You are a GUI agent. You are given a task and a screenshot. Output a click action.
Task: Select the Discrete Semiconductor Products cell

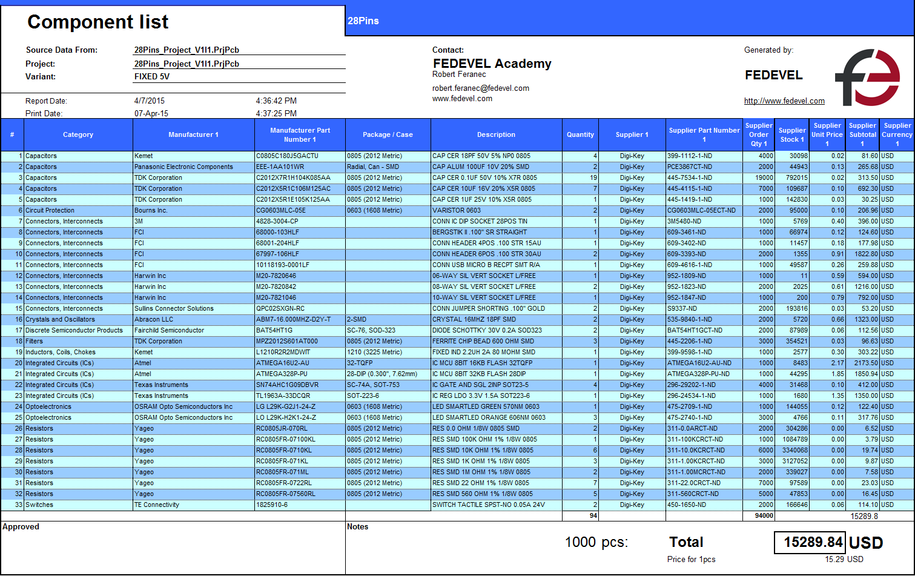tap(78, 330)
